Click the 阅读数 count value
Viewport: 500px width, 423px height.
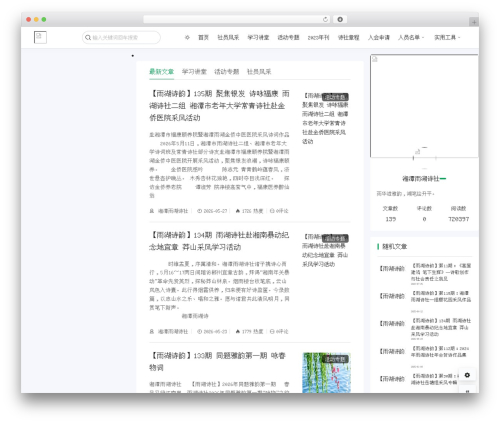[459, 219]
